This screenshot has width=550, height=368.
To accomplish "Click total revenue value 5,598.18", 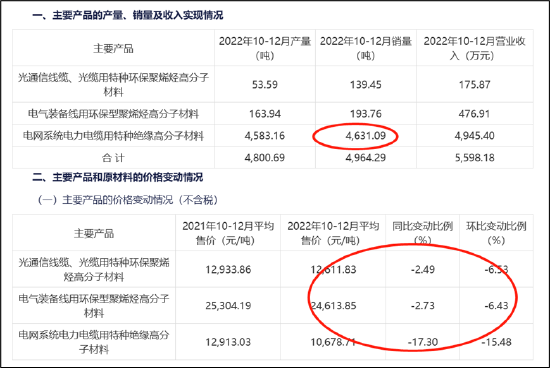I will pyautogui.click(x=474, y=158).
